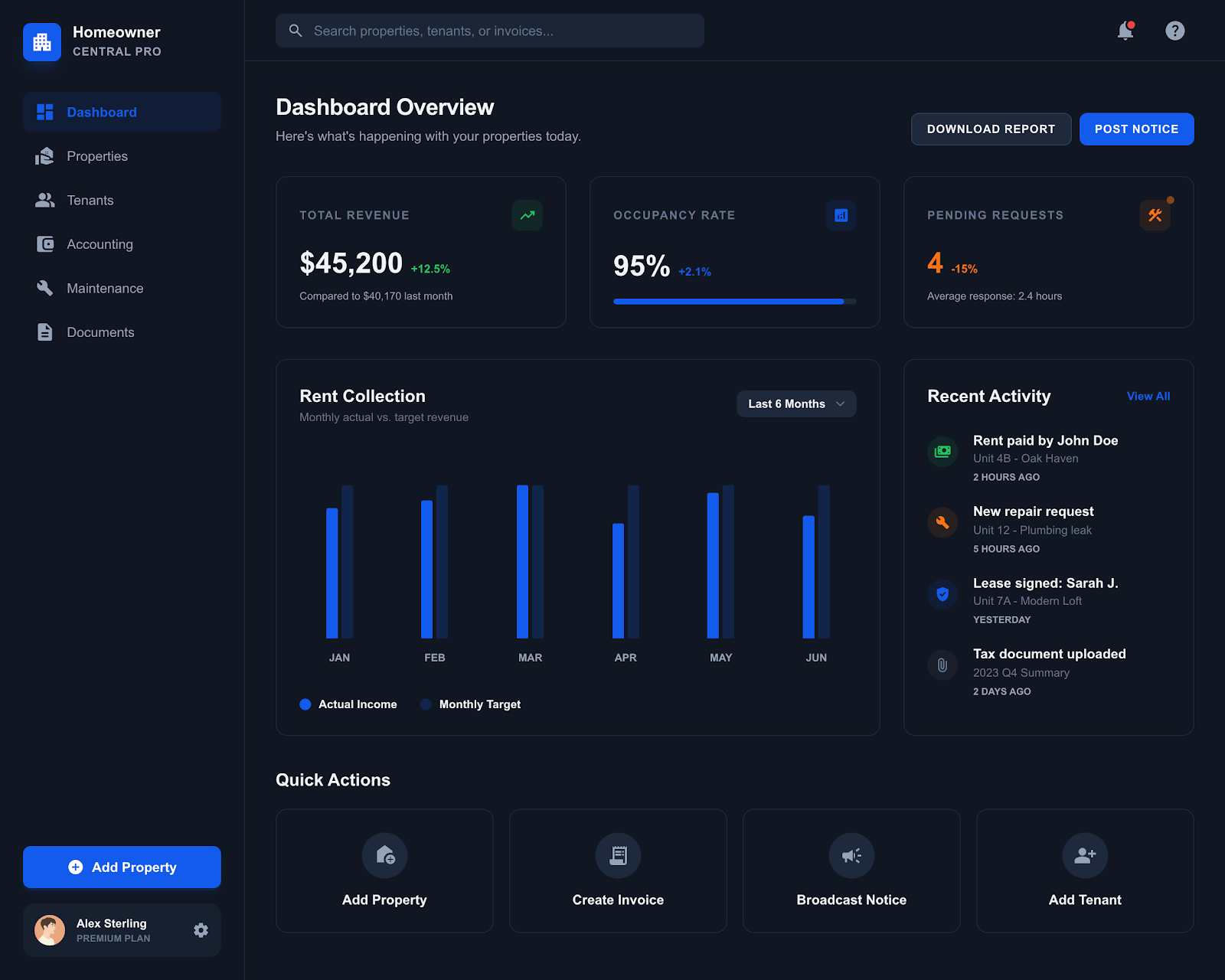Click the notification bell icon

pyautogui.click(x=1125, y=31)
